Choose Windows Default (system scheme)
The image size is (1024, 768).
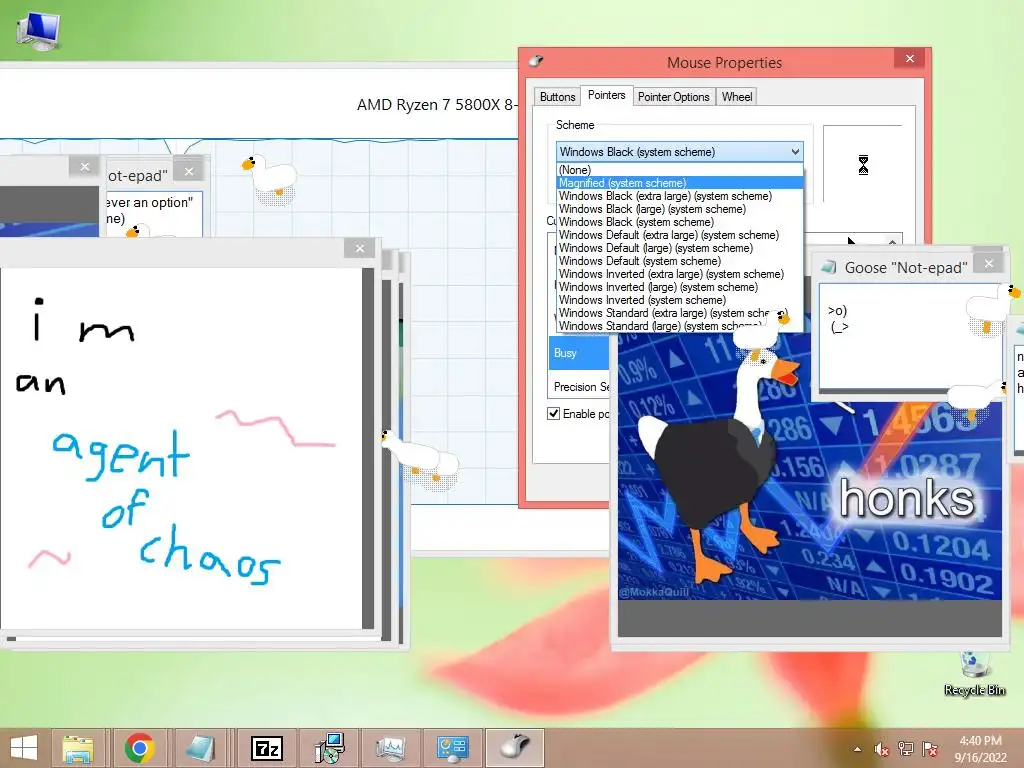tap(679, 261)
